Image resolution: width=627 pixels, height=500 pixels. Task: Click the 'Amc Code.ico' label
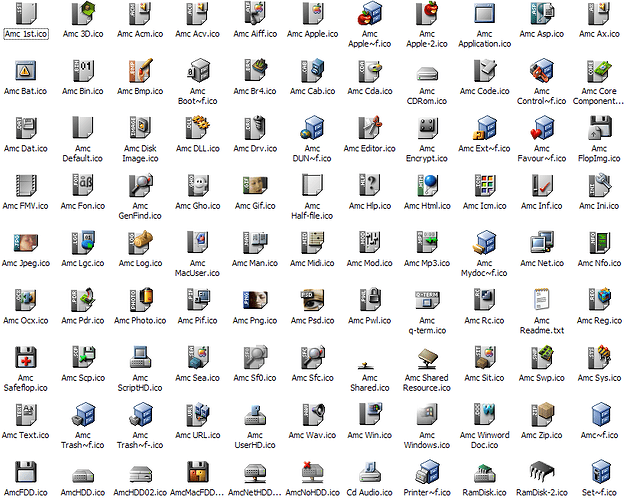click(x=484, y=91)
